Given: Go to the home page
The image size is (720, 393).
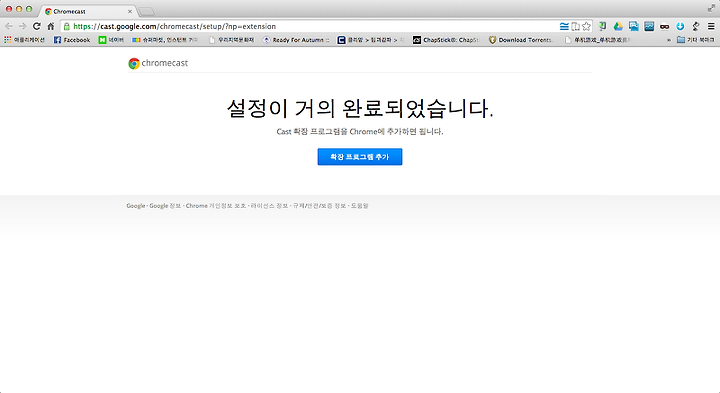Looking at the screenshot, I should [x=51, y=26].
